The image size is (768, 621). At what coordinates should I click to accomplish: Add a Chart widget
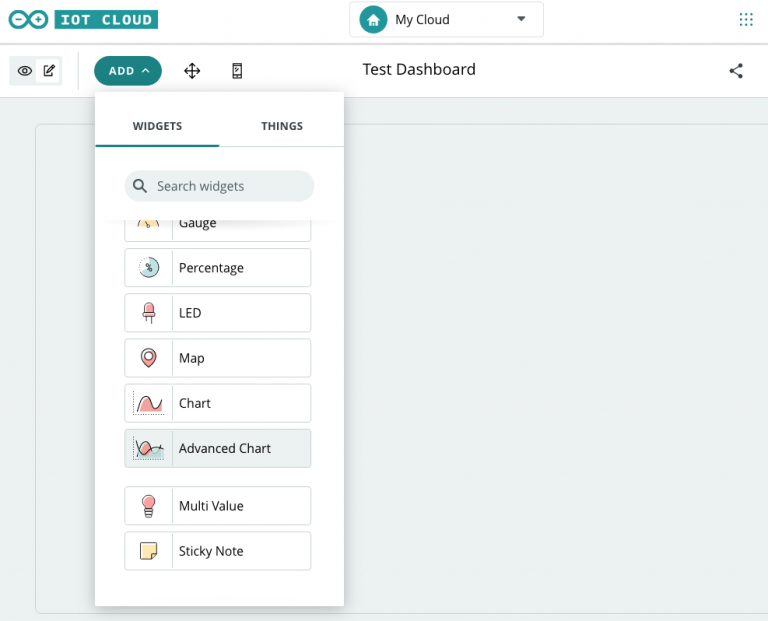(x=217, y=403)
